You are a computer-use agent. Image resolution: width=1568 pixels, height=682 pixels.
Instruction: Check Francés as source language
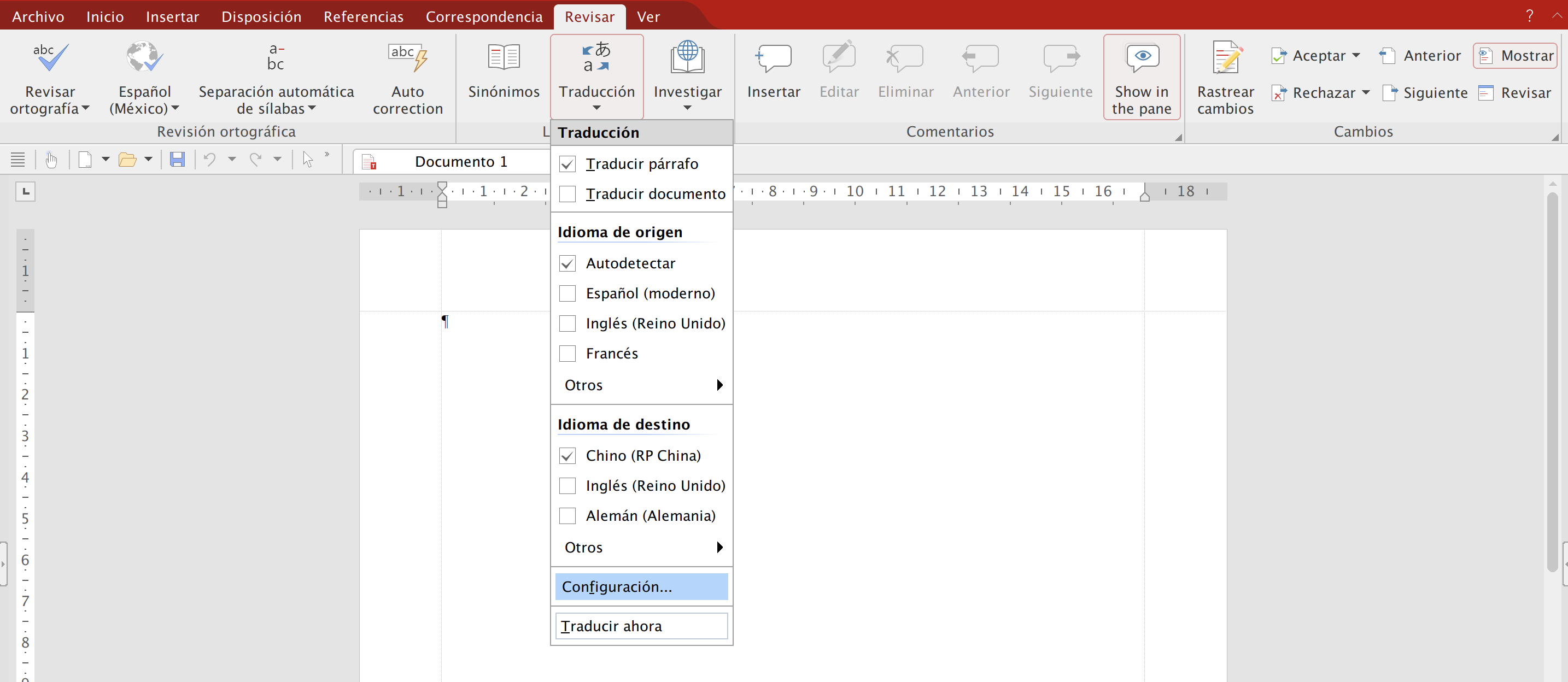pos(567,354)
